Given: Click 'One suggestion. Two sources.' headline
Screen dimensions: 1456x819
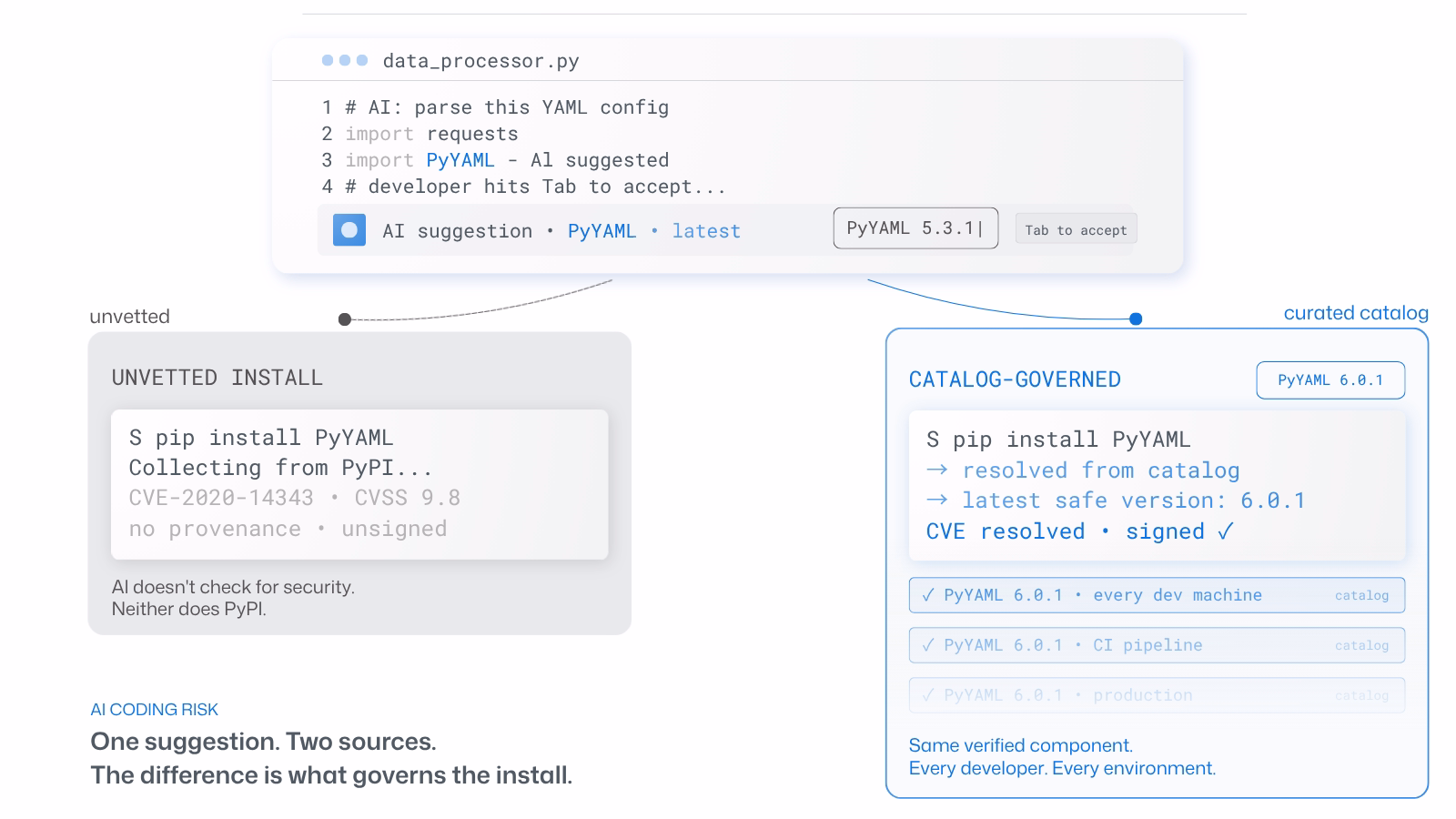Looking at the screenshot, I should pos(263,742).
